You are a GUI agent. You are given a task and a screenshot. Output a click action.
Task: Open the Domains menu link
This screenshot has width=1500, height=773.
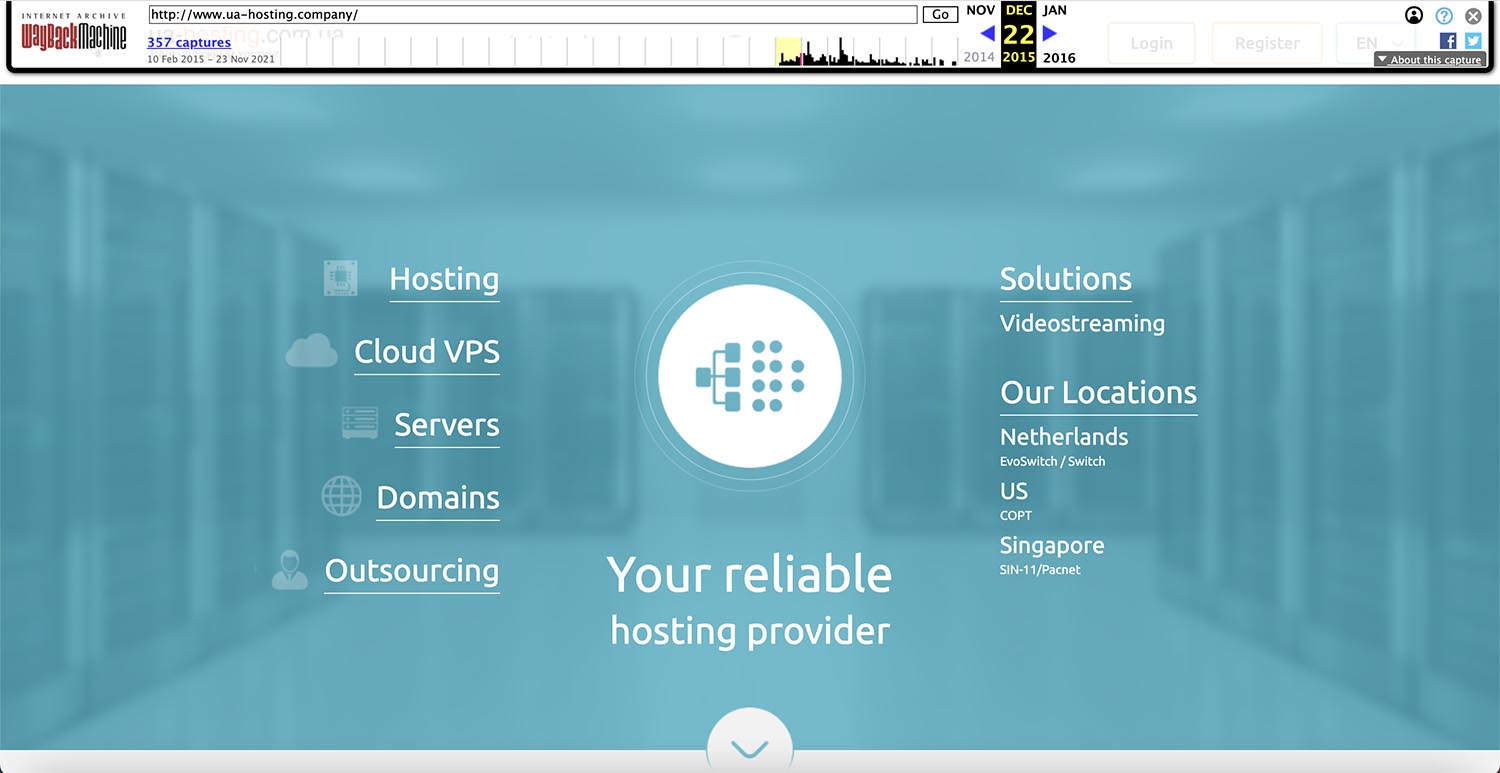click(438, 498)
